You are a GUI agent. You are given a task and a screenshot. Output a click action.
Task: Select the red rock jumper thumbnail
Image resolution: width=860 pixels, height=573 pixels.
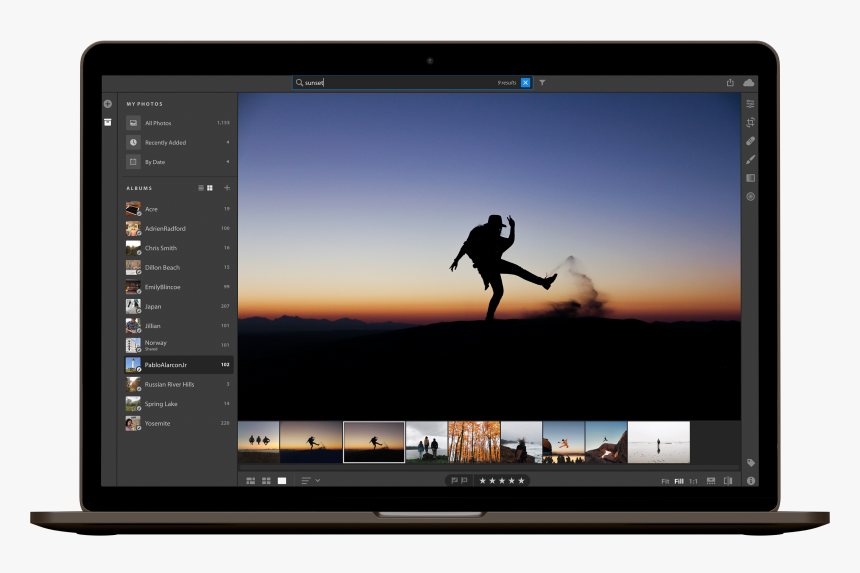pos(606,442)
